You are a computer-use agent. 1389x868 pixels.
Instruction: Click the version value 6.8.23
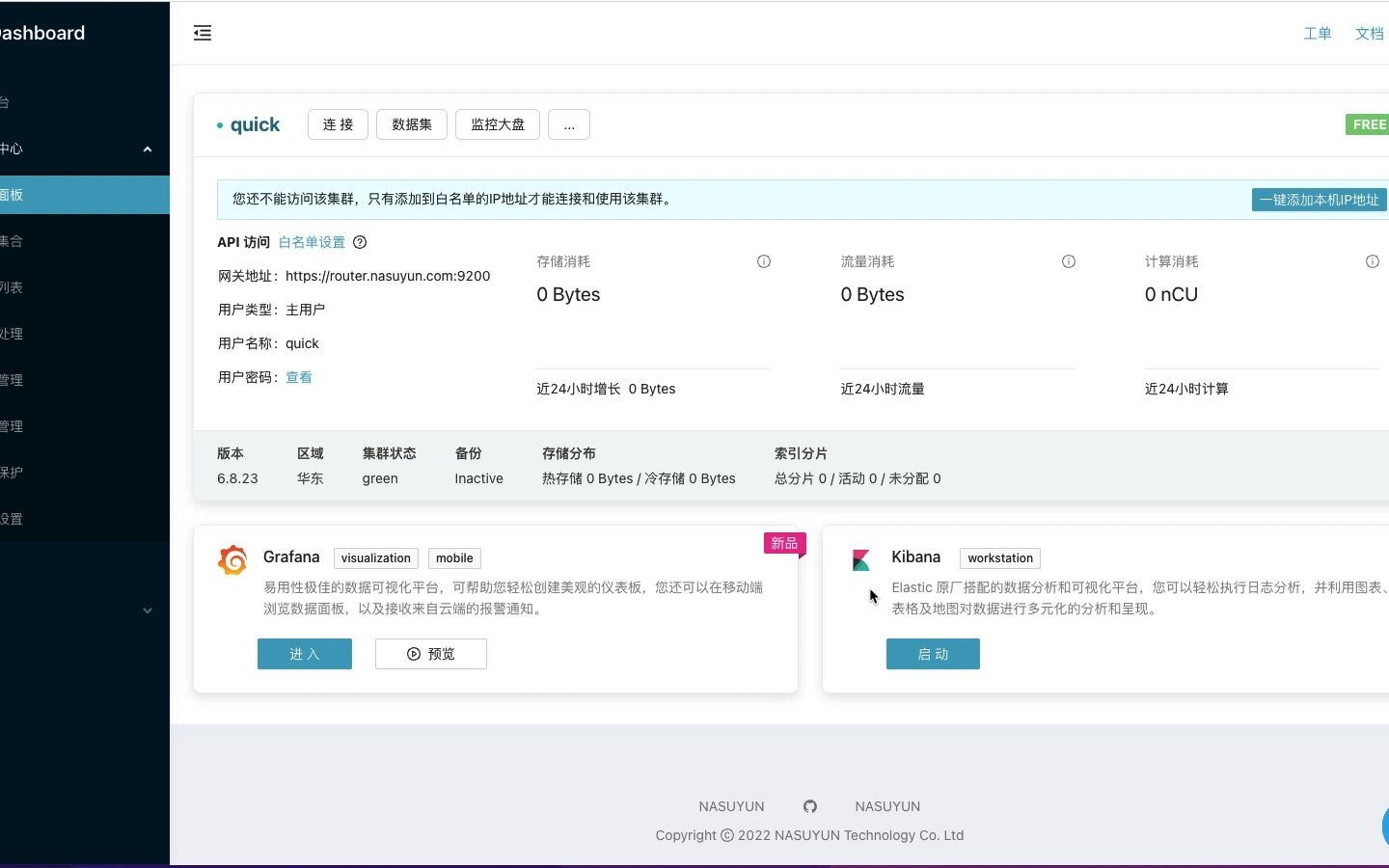click(x=237, y=478)
